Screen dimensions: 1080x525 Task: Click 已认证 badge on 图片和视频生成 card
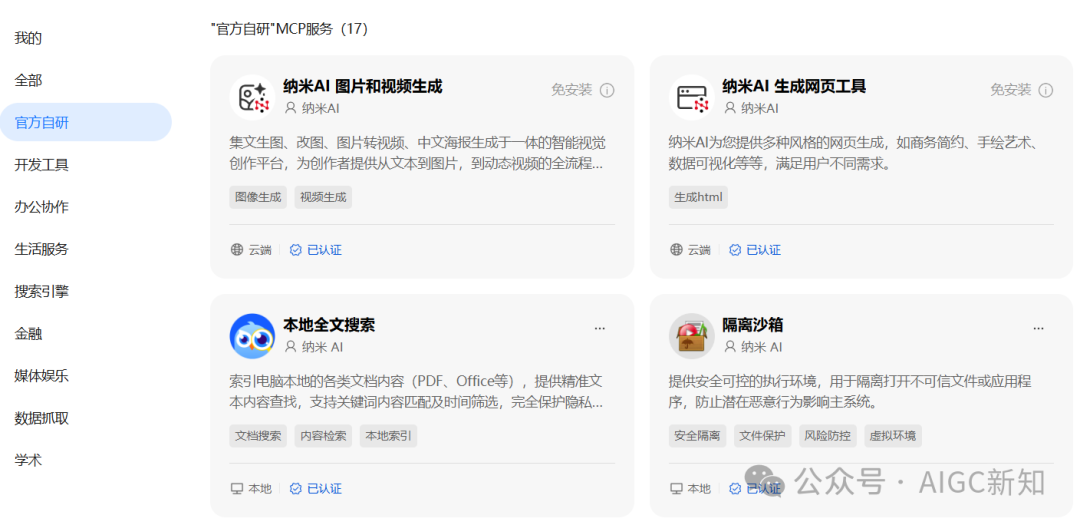click(x=315, y=249)
